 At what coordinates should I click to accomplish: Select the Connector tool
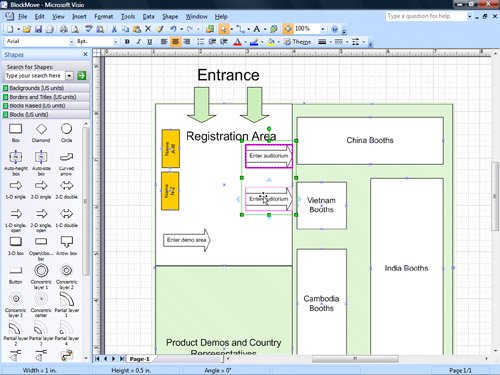(241, 29)
